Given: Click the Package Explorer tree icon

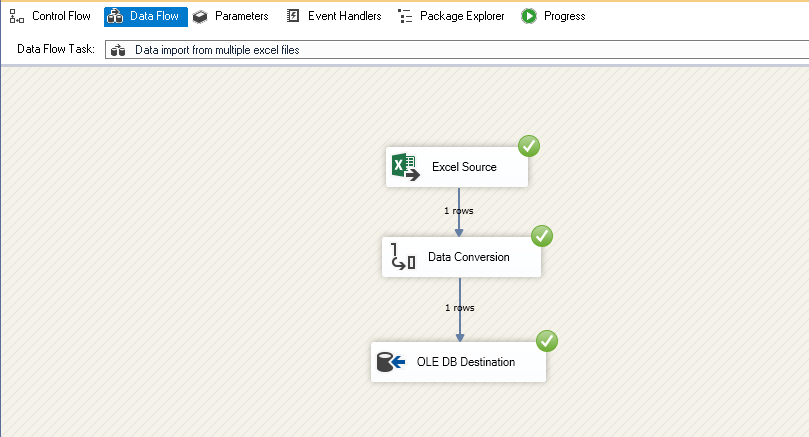Looking at the screenshot, I should coord(405,16).
